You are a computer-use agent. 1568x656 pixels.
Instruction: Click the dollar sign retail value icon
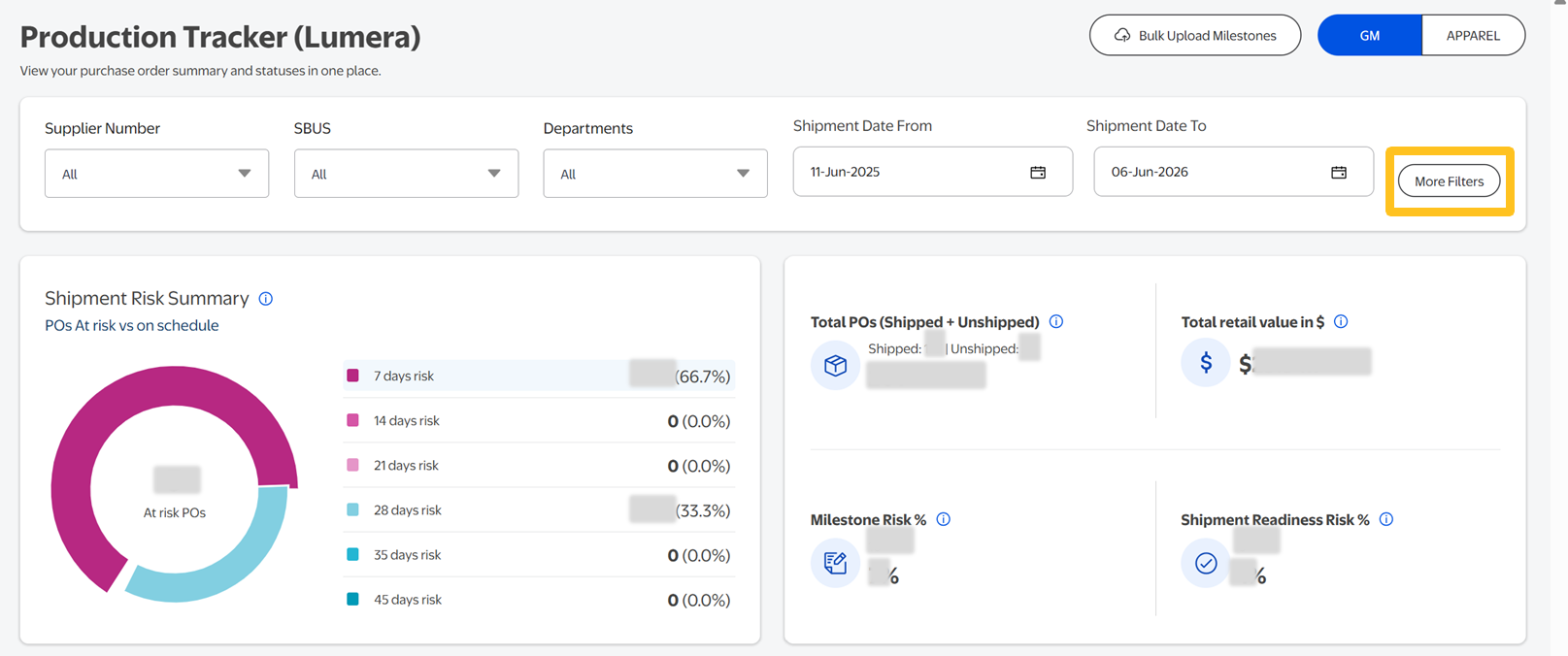(x=1206, y=363)
